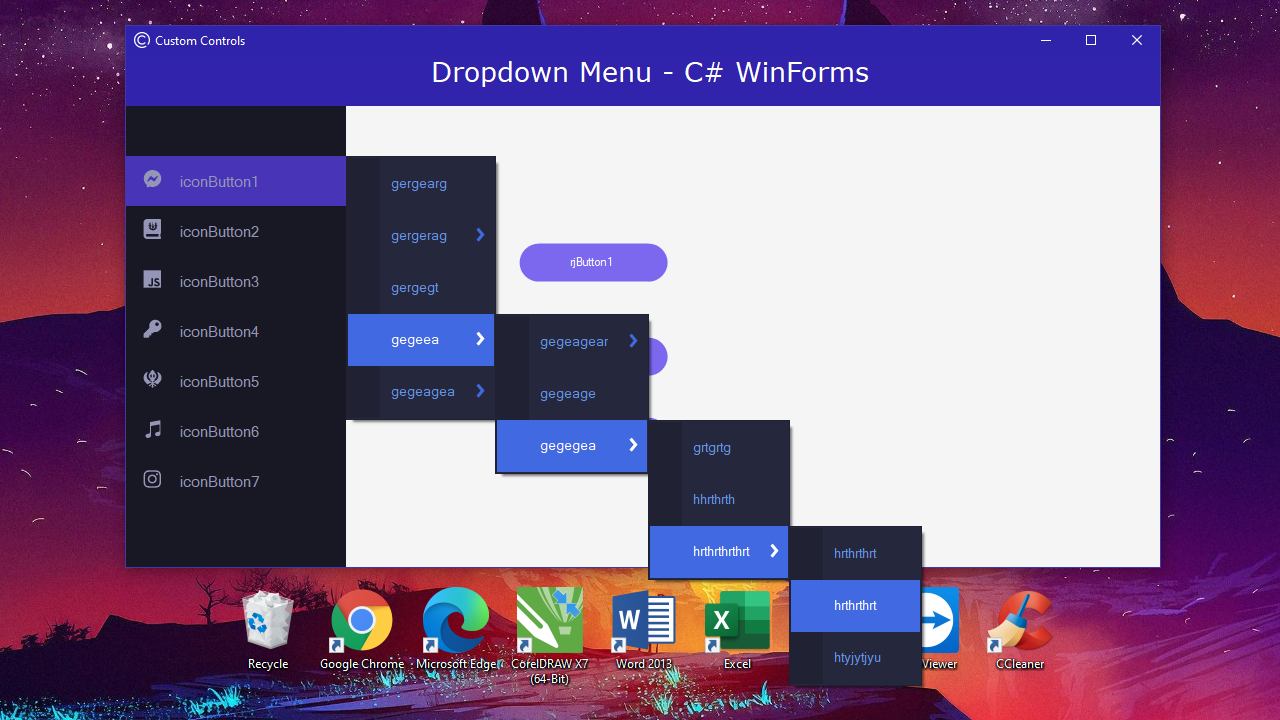Click the Custom Controls logo in the title bar
Image resolution: width=1280 pixels, height=720 pixels.
(141, 41)
